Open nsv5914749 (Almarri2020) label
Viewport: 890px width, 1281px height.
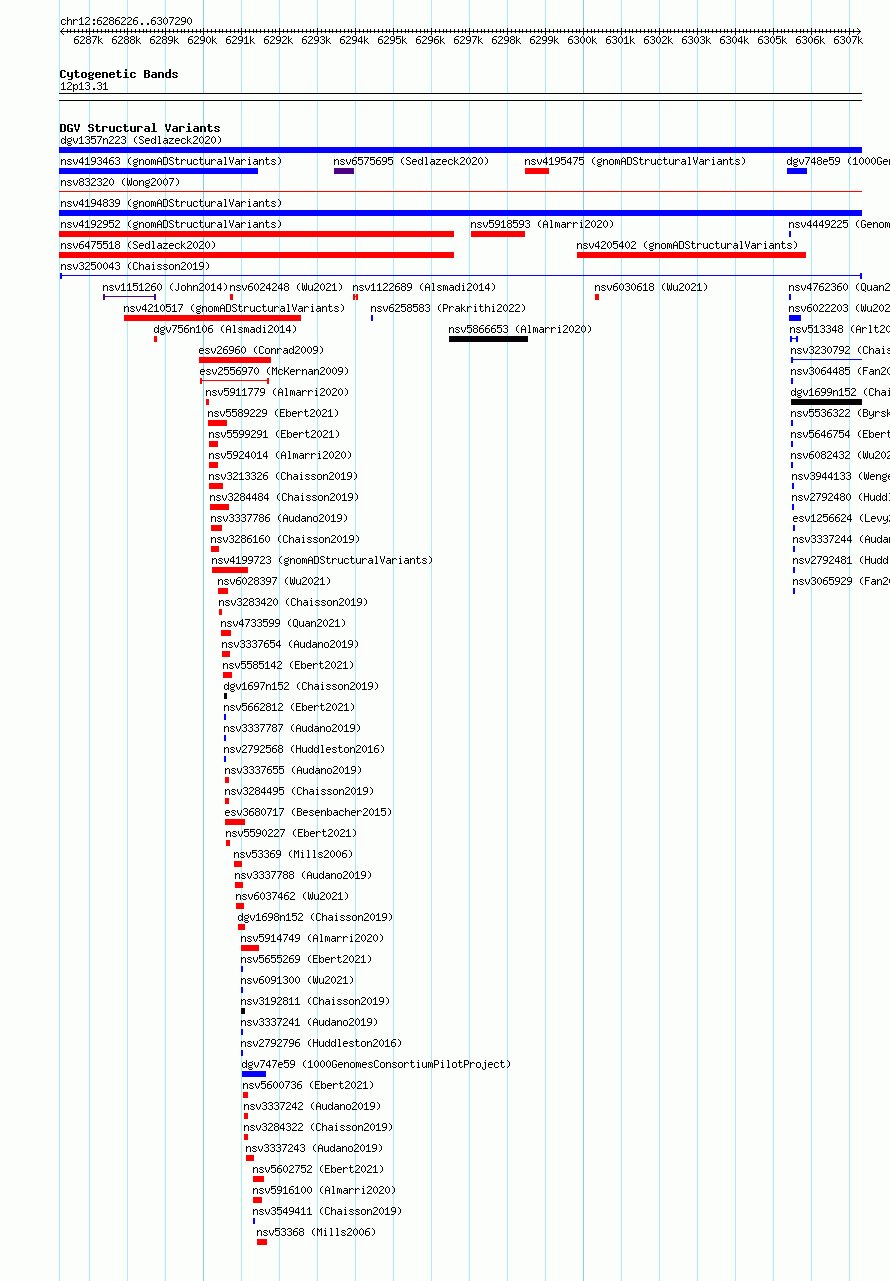[x=312, y=938]
